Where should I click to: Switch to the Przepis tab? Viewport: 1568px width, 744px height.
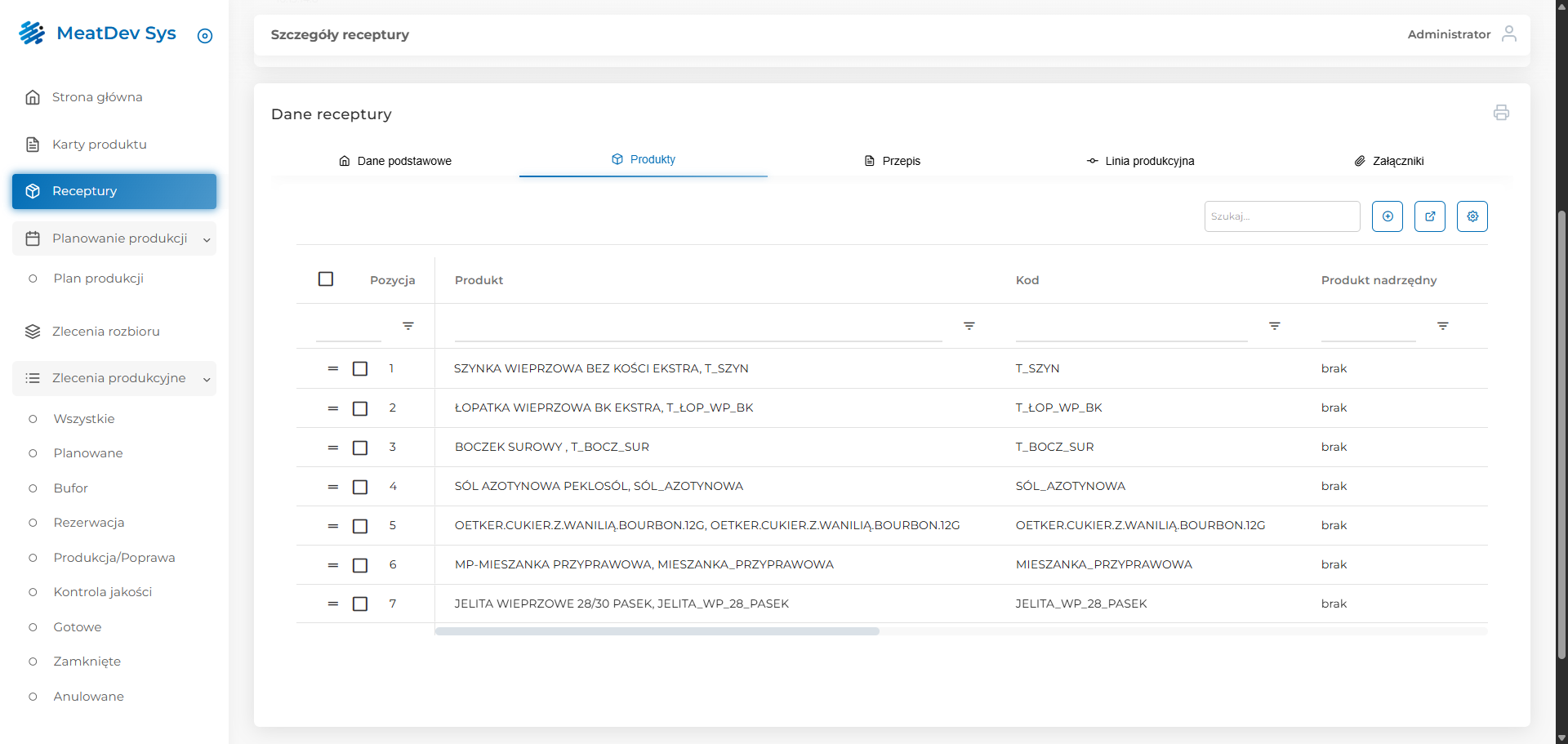pyautogui.click(x=892, y=161)
